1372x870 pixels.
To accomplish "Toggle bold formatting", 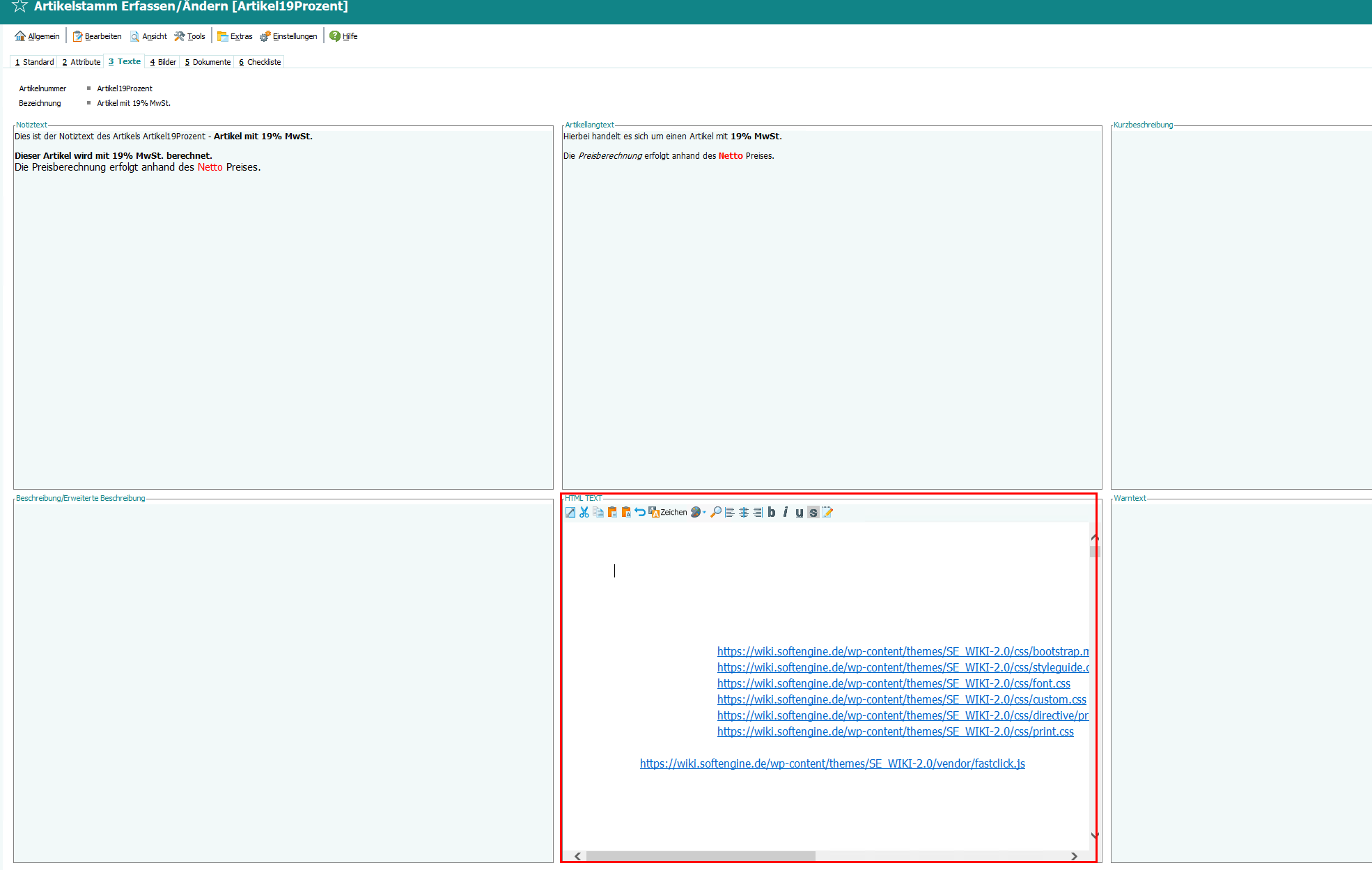I will (772, 512).
